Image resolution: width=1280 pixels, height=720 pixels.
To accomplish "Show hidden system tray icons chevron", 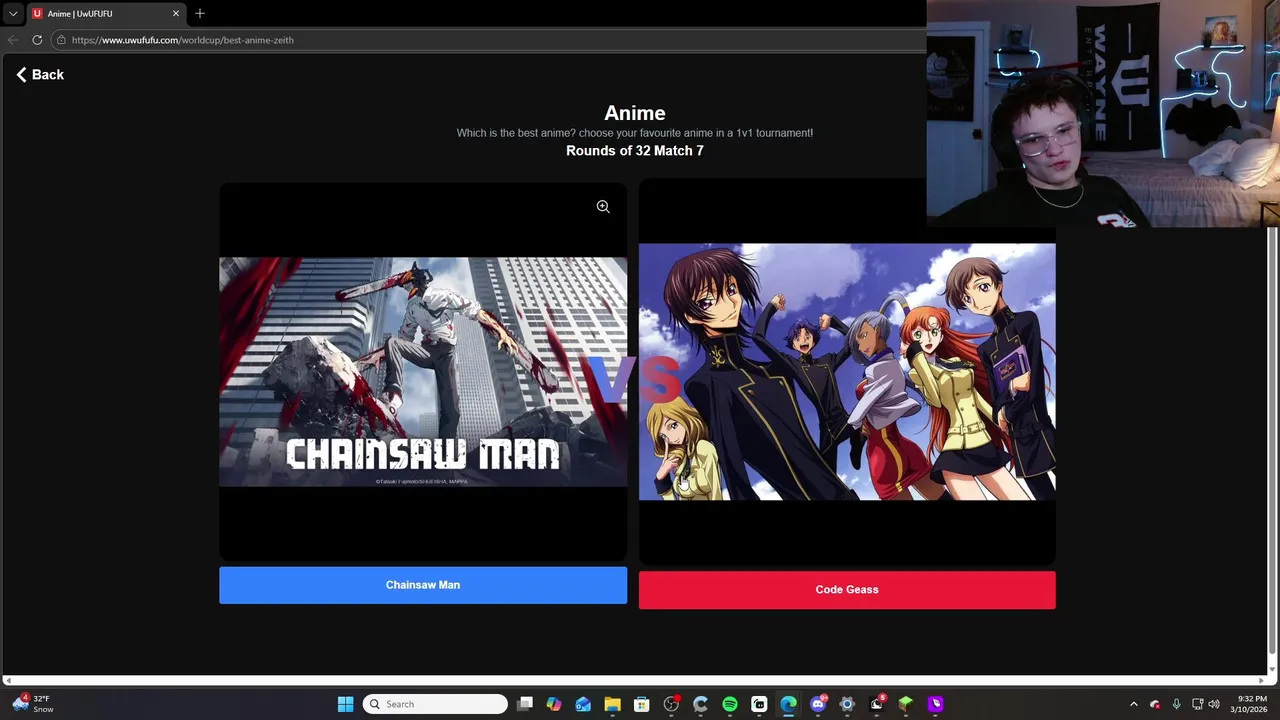I will 1133,704.
